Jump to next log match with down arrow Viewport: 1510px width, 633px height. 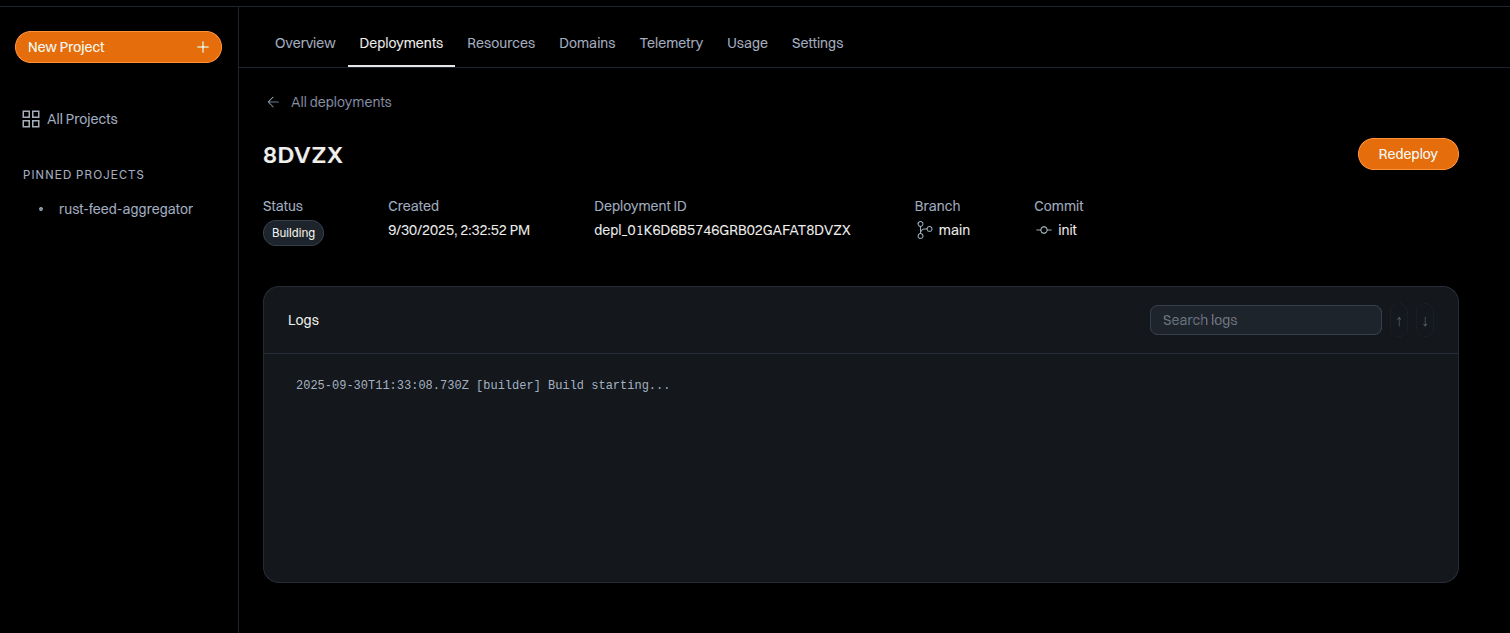pos(1425,321)
